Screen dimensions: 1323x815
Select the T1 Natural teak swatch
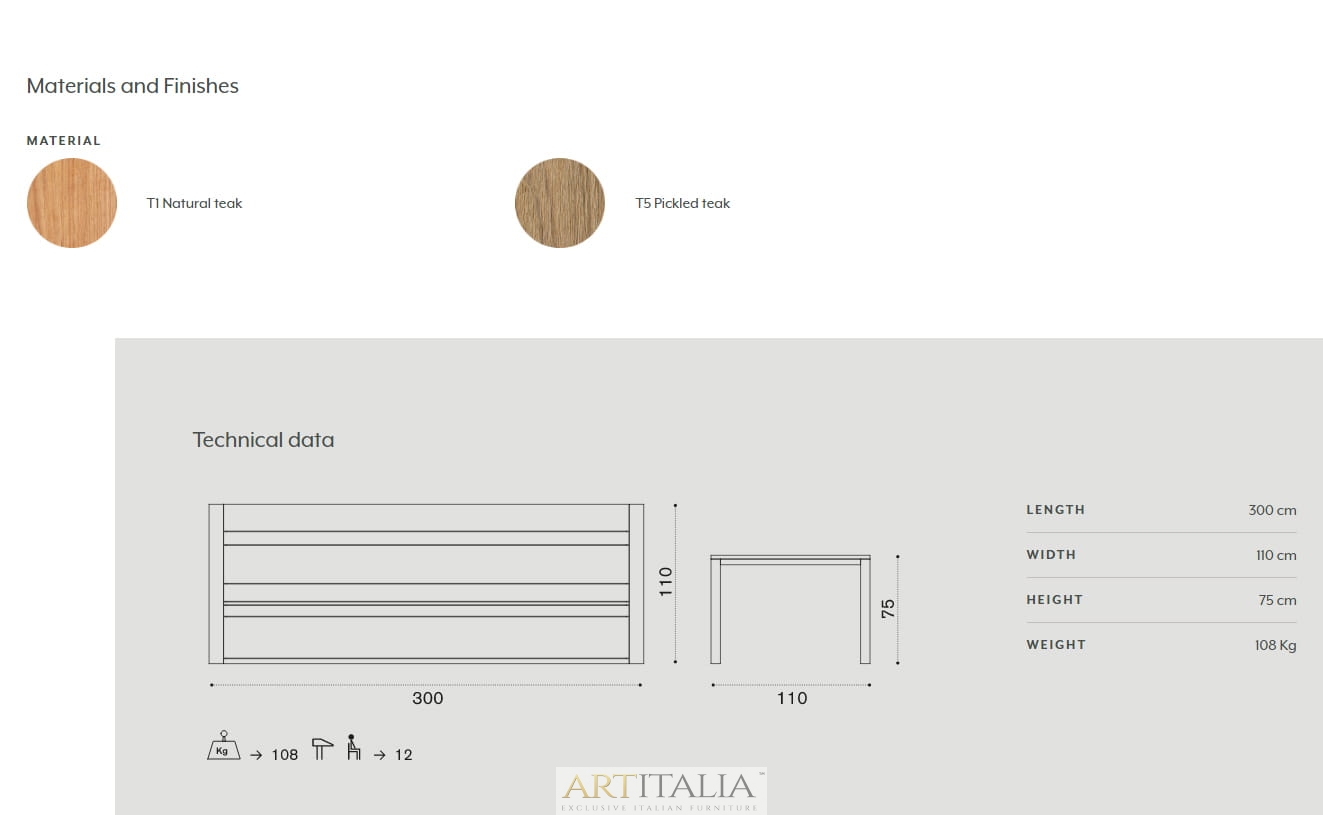coord(72,203)
